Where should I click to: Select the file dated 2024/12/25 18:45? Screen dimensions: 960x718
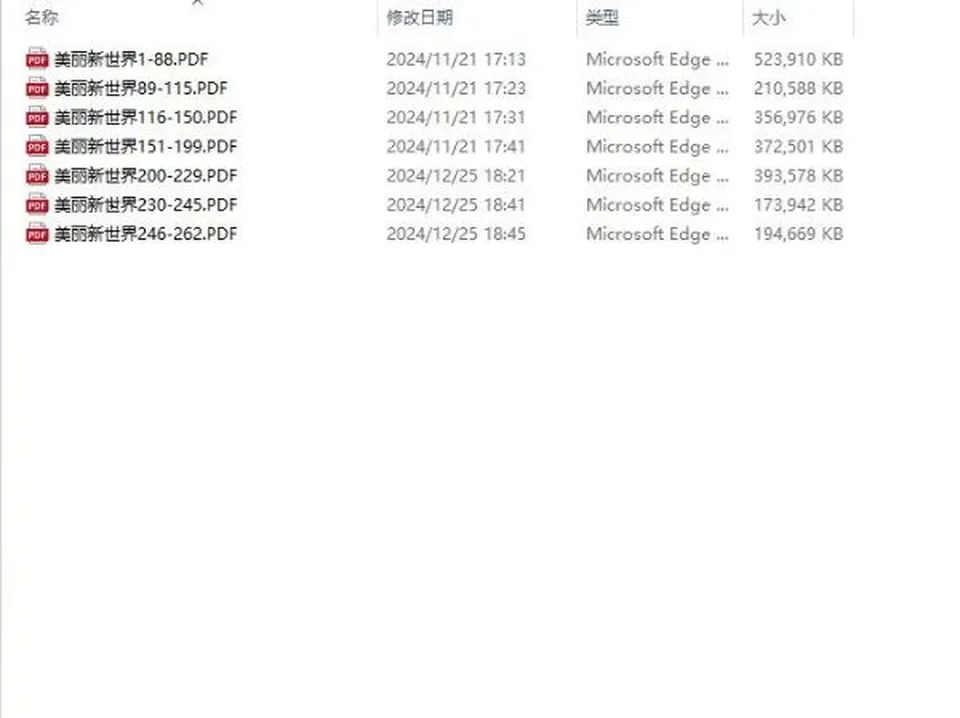456,234
